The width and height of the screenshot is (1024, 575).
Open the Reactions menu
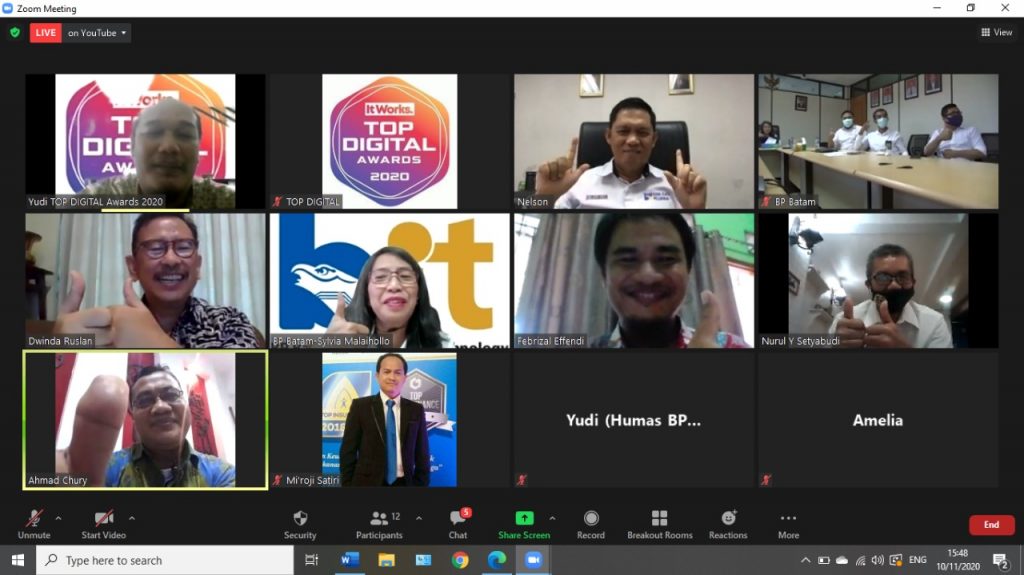(x=728, y=523)
